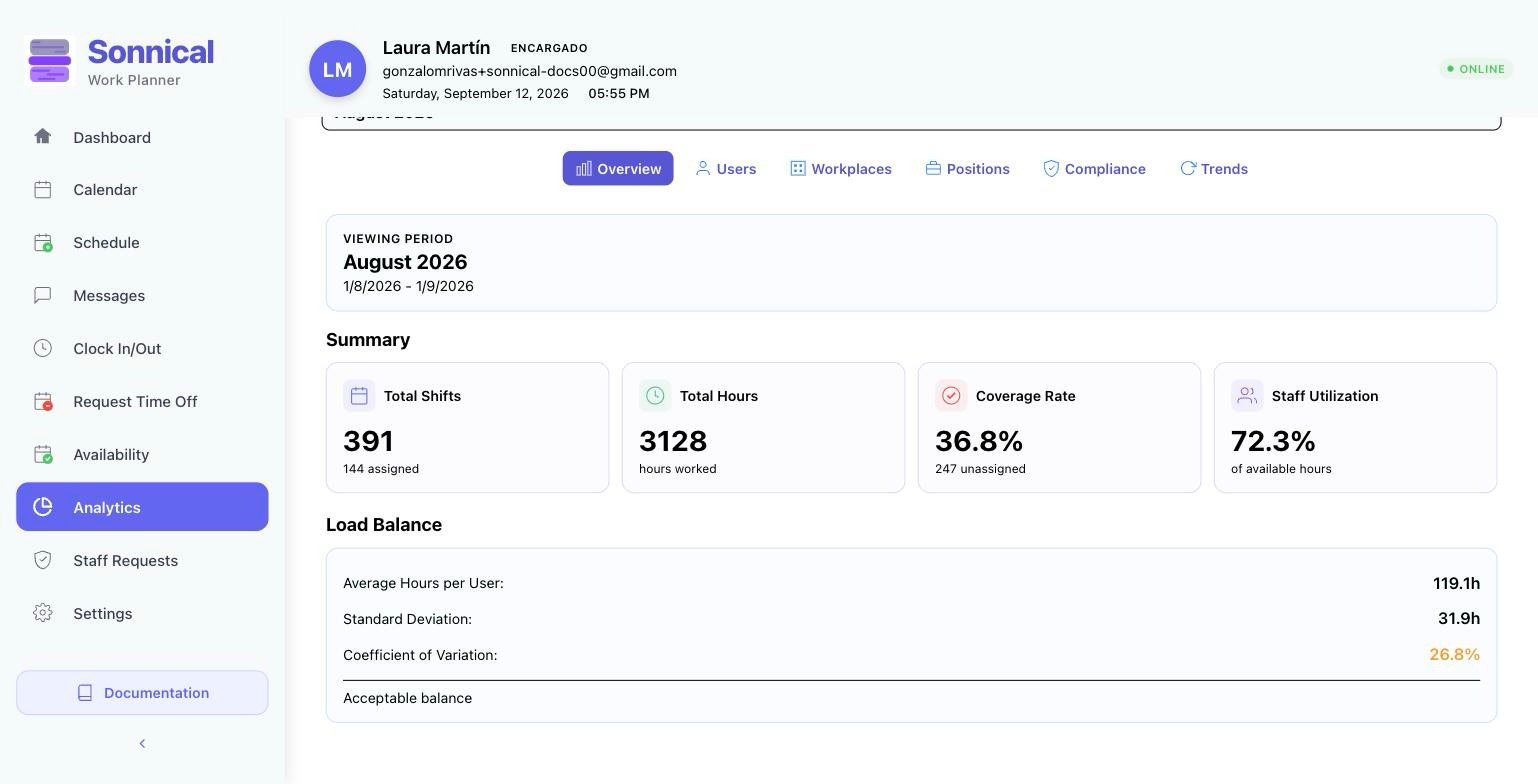Click the ONLINE status badge
1538x784 pixels.
(1476, 69)
